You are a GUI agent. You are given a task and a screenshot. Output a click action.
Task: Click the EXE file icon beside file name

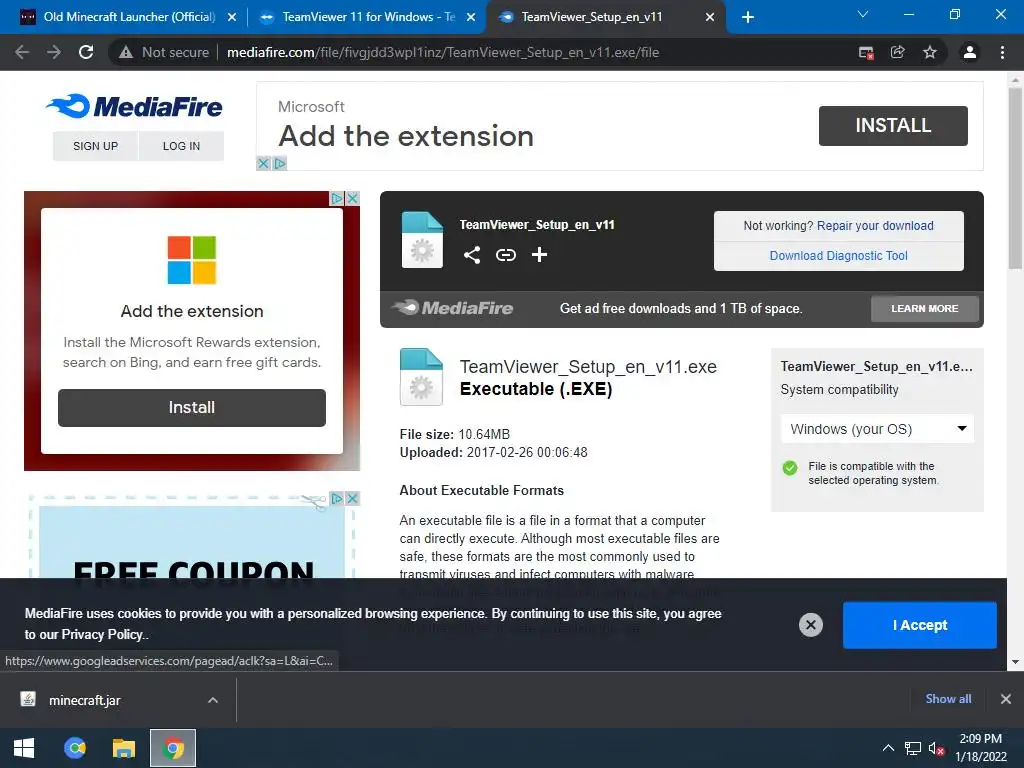pyautogui.click(x=421, y=377)
